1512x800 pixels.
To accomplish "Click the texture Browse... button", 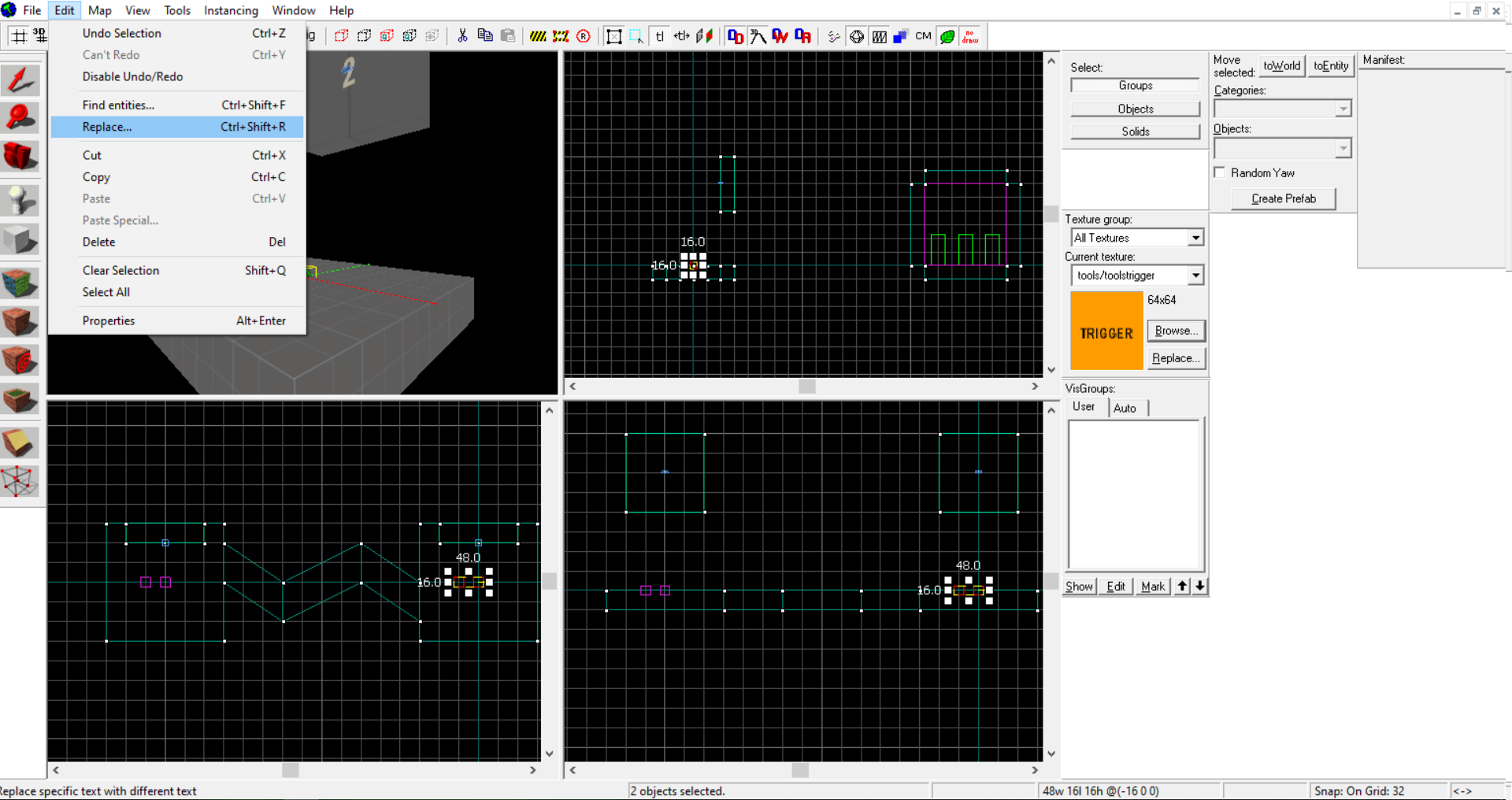I will (x=1177, y=331).
